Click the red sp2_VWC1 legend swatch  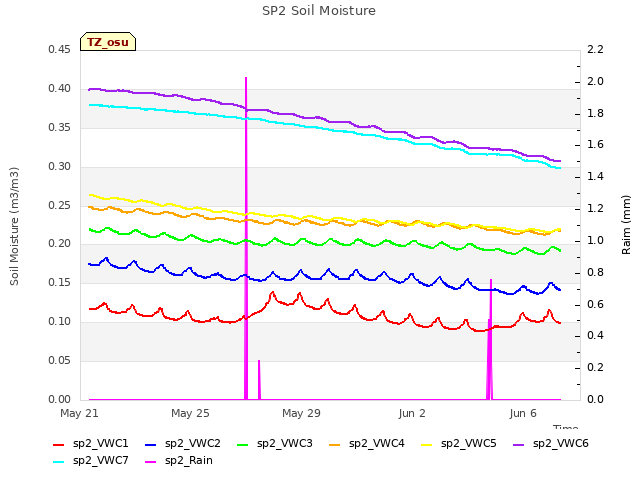pos(59,445)
